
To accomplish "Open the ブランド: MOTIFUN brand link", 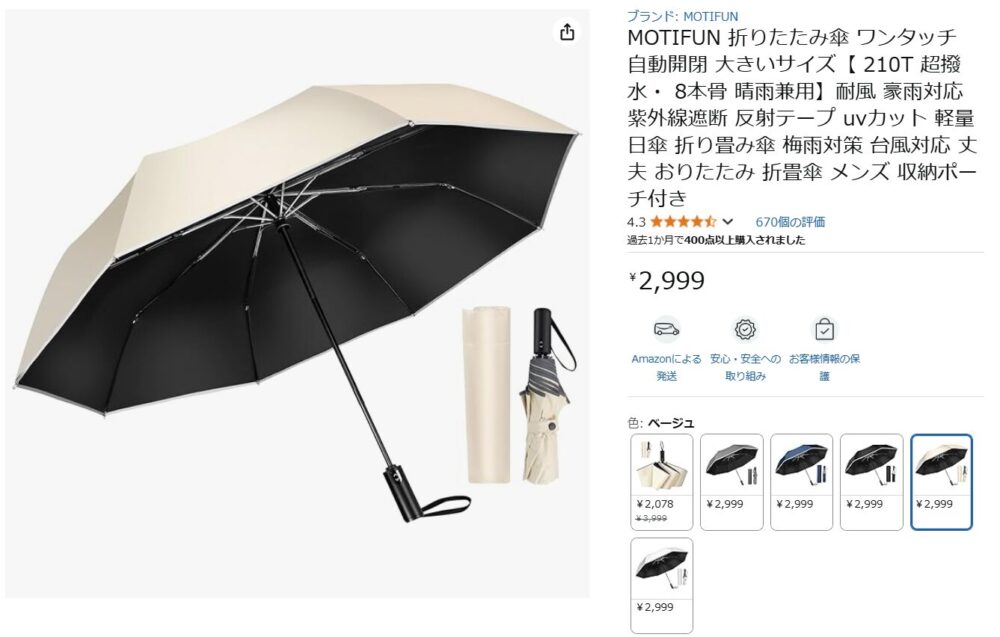I will click(x=682, y=17).
